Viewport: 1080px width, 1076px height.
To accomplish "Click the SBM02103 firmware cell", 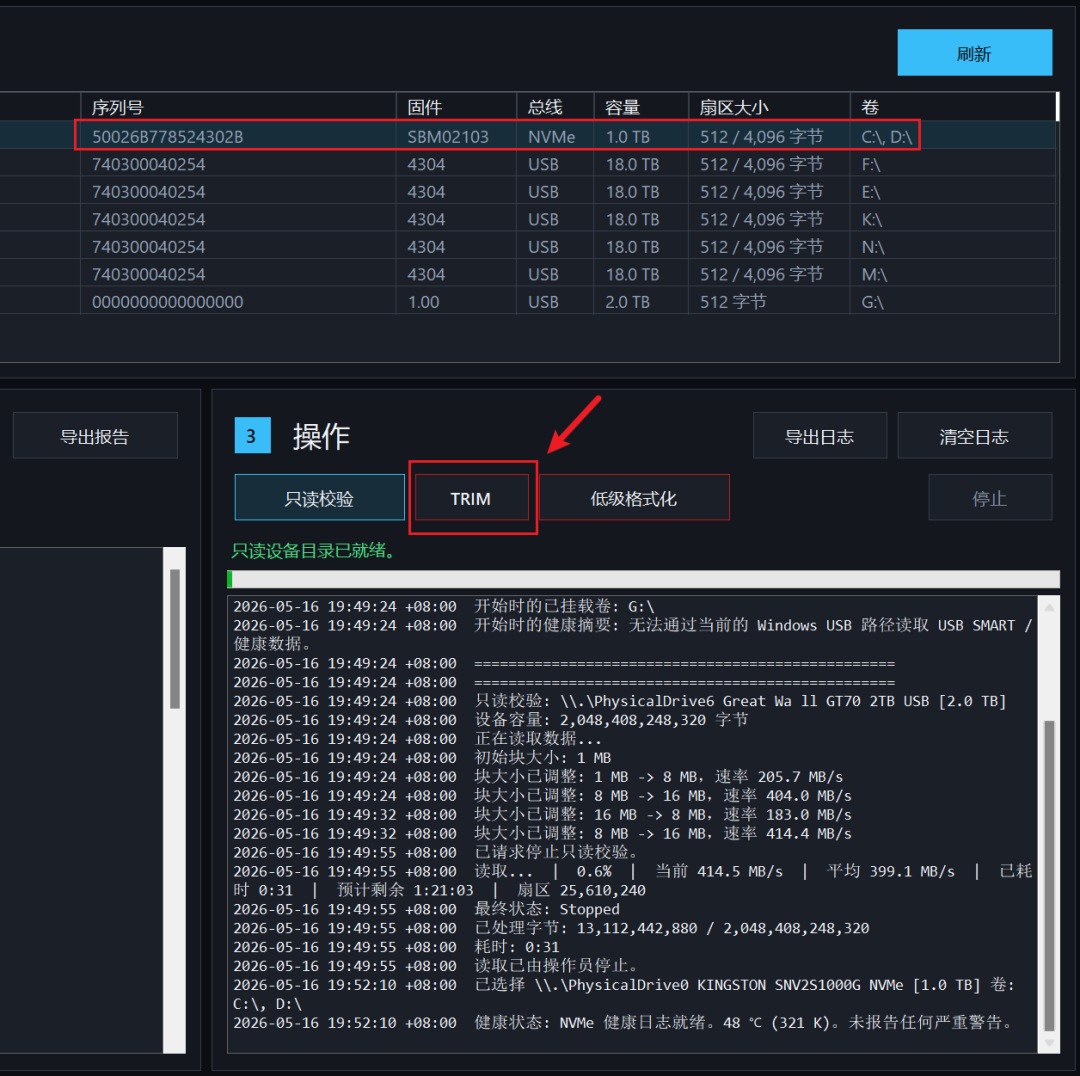I will tap(448, 136).
